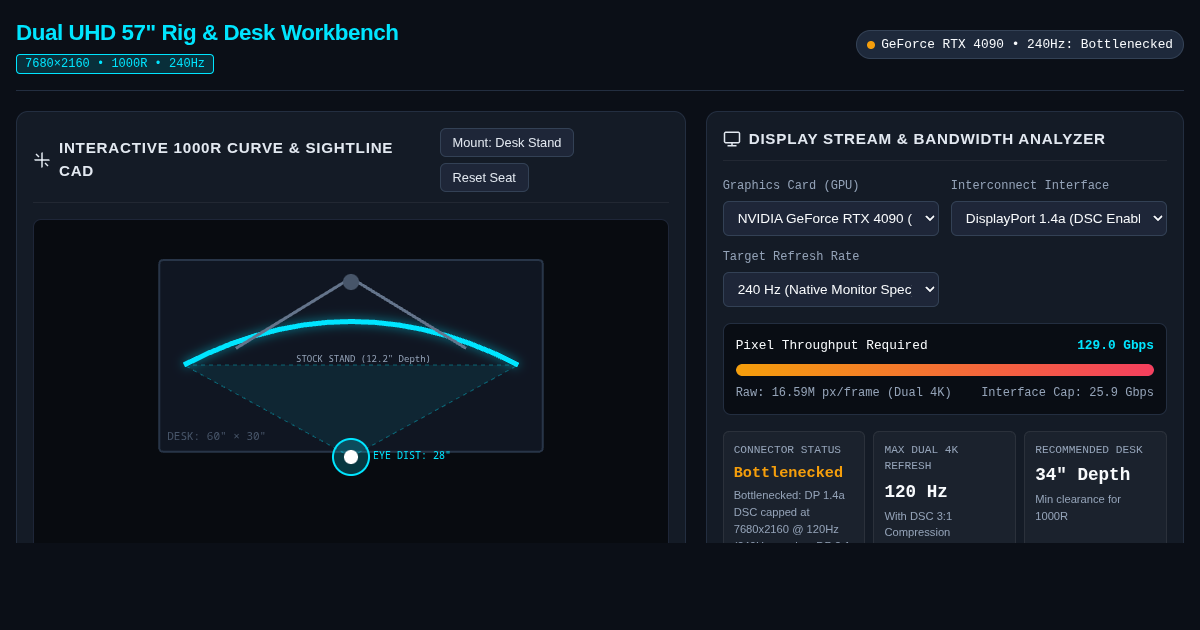Click the cyan curved monitor arc
1200x630 pixels.
point(351,323)
